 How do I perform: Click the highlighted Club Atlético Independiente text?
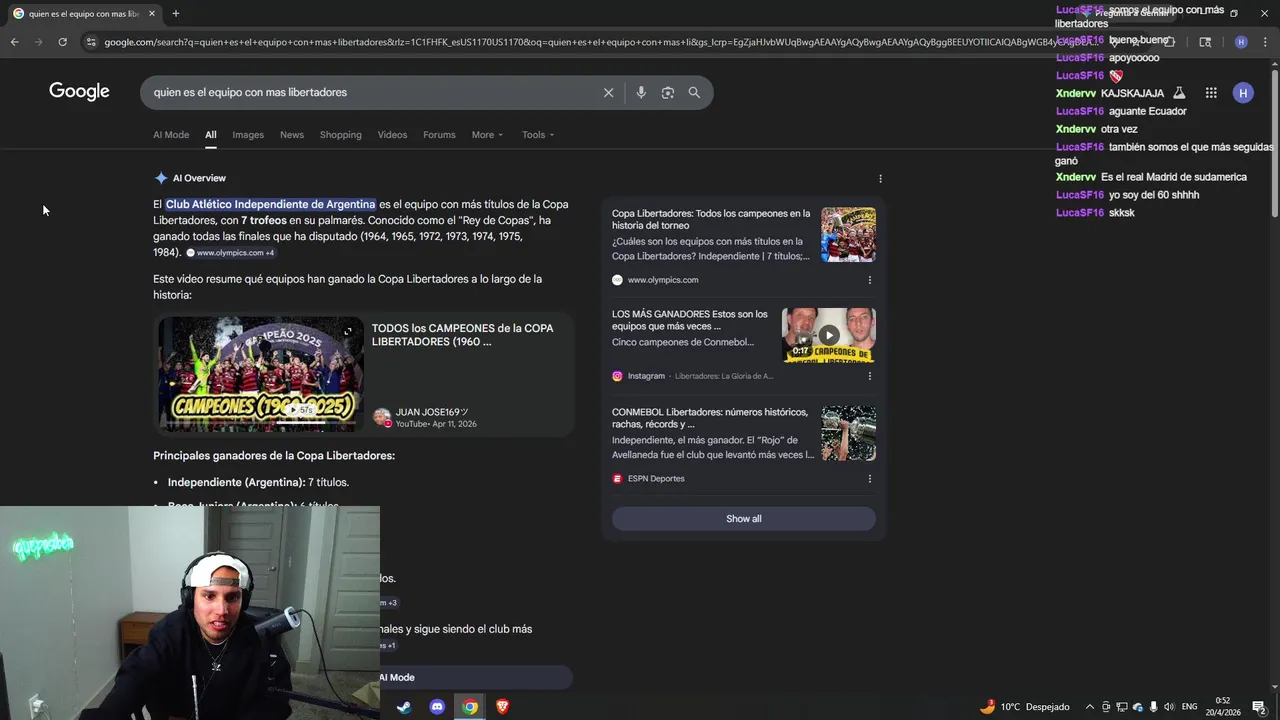(x=270, y=204)
